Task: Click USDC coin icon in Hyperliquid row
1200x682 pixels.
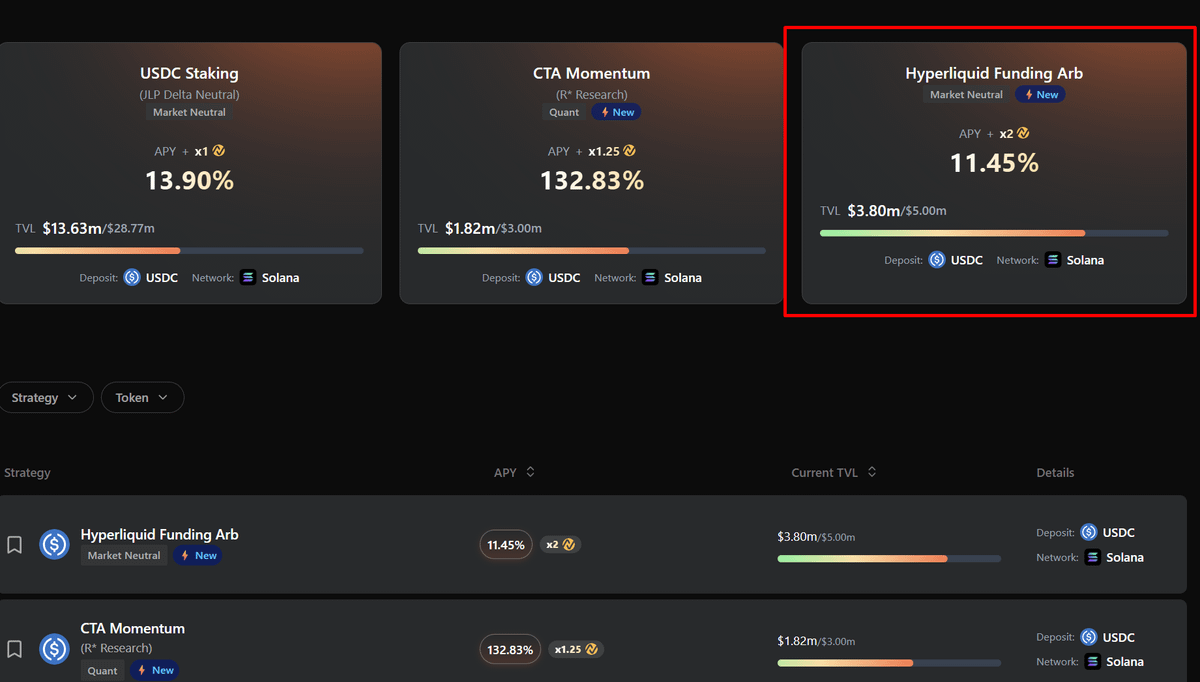Action: [54, 545]
